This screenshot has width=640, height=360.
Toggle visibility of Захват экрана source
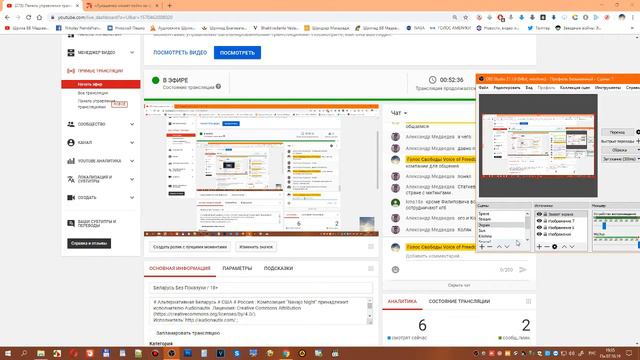point(539,214)
